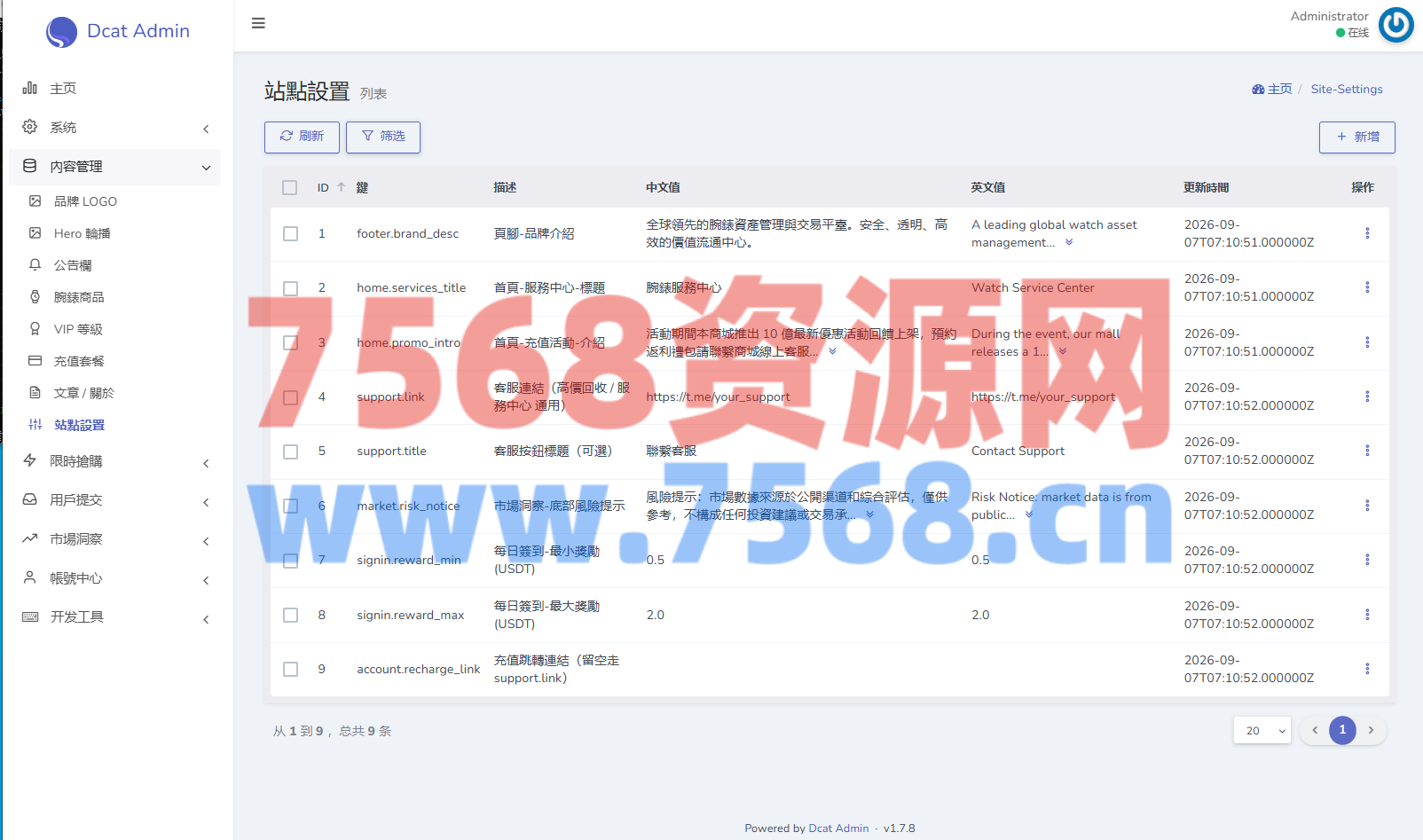
Task: Expand the 系統 sidebar menu
Action: [115, 128]
